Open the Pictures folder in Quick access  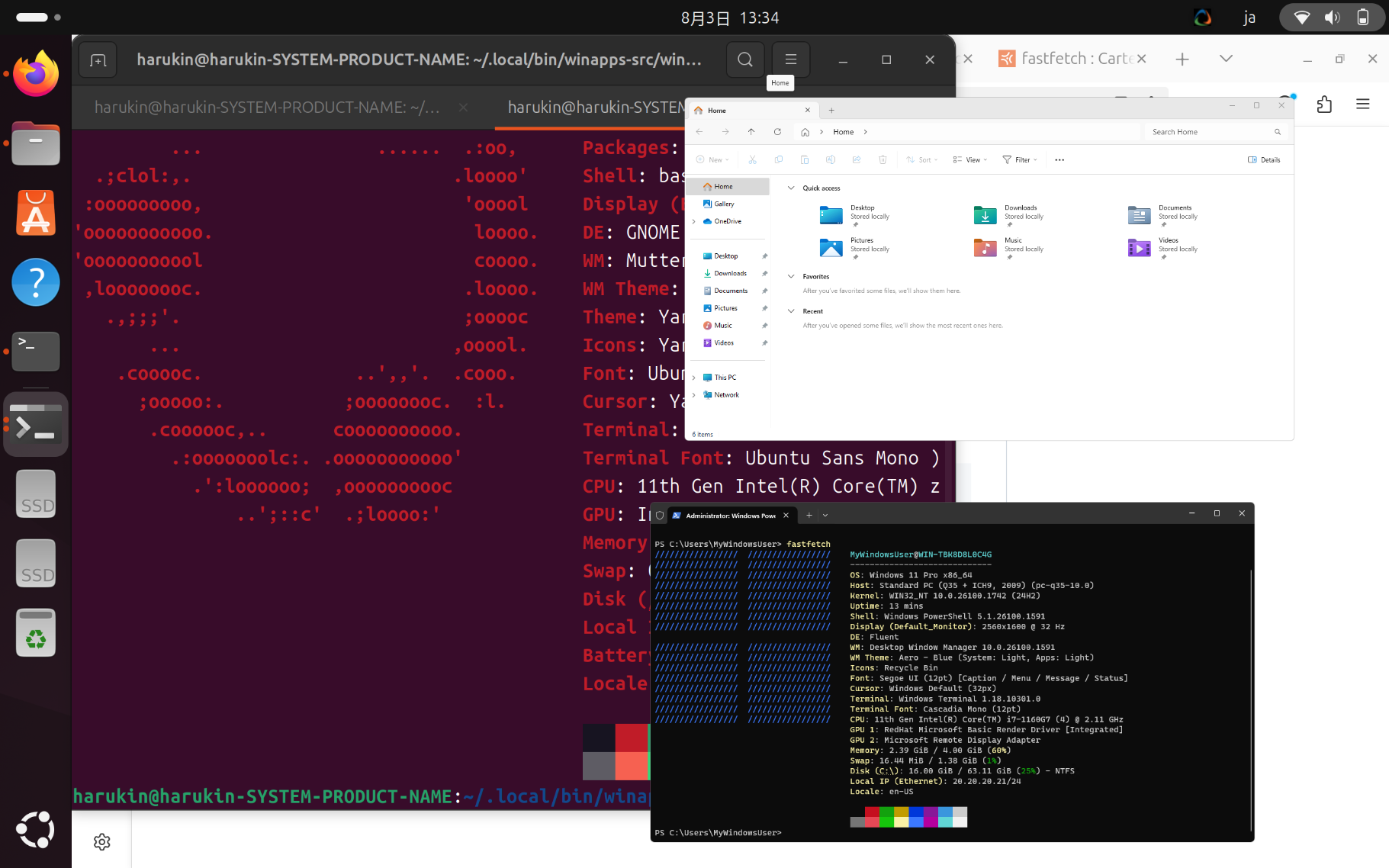[x=854, y=248]
